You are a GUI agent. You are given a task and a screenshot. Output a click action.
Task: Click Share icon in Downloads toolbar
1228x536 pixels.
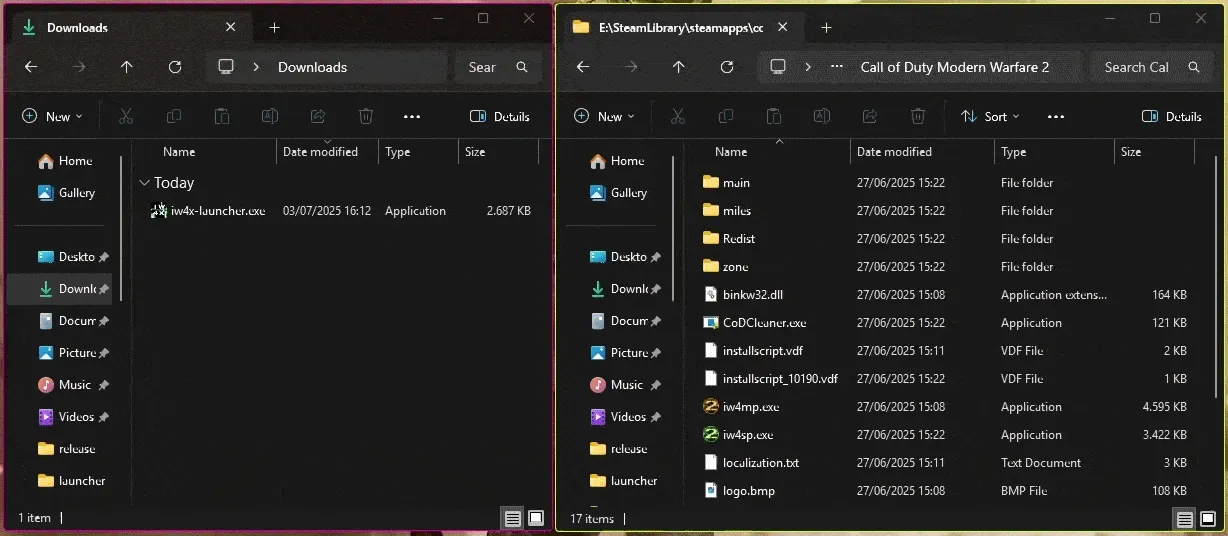tap(318, 116)
